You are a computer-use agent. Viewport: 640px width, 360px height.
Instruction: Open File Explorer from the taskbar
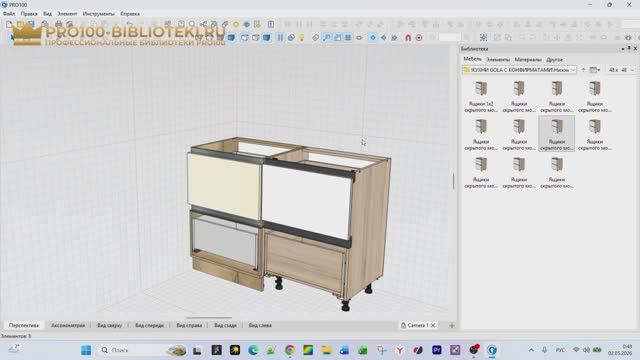pyautogui.click(x=326, y=350)
